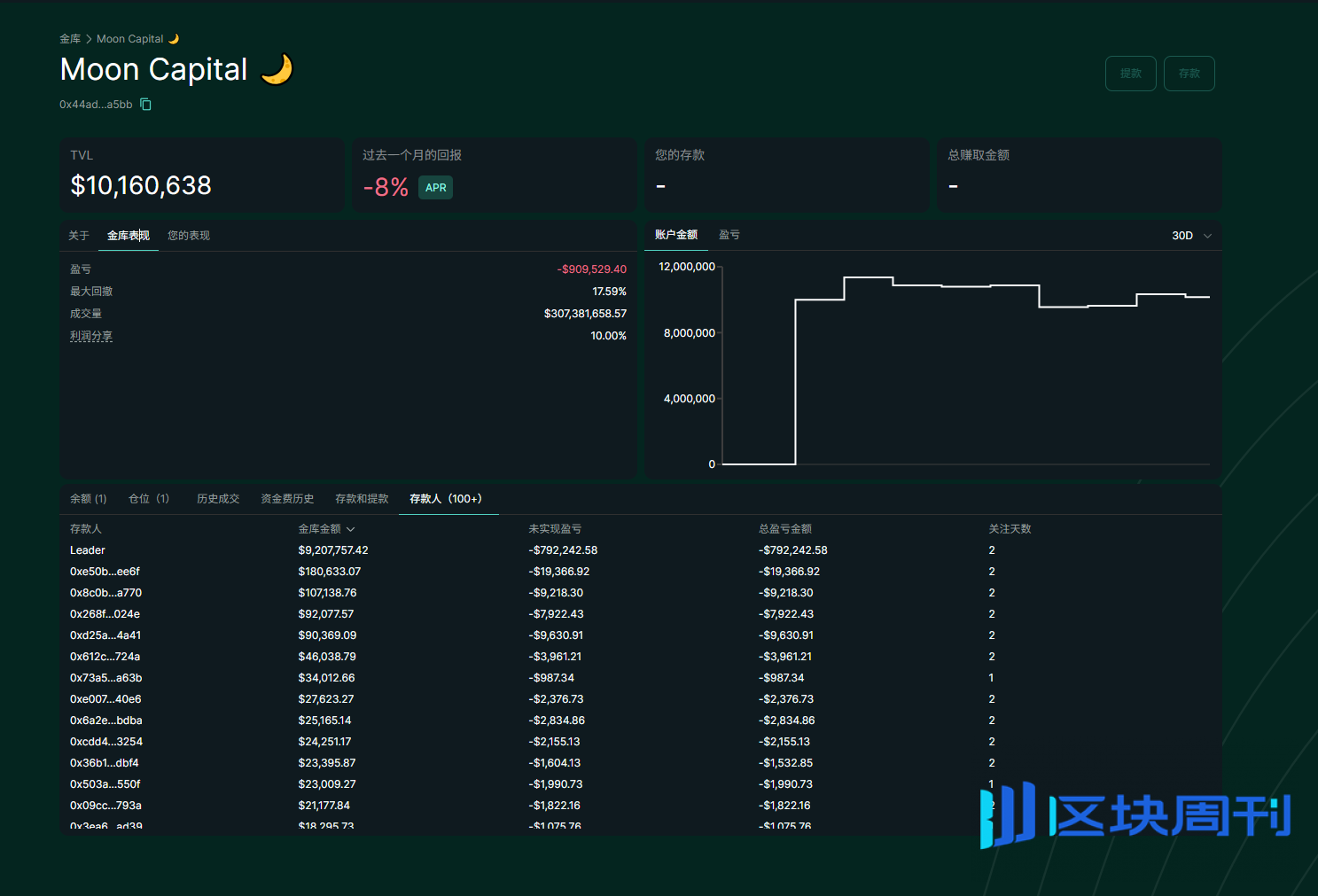Click the 最大回撤 value 17.59%
The image size is (1318, 896).
(x=610, y=292)
